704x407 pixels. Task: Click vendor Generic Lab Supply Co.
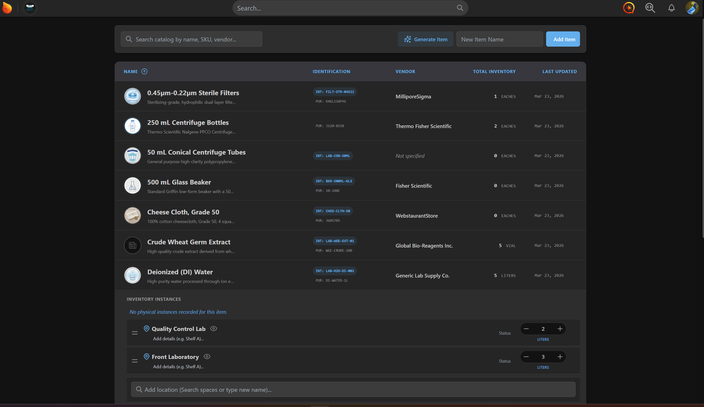click(x=422, y=275)
